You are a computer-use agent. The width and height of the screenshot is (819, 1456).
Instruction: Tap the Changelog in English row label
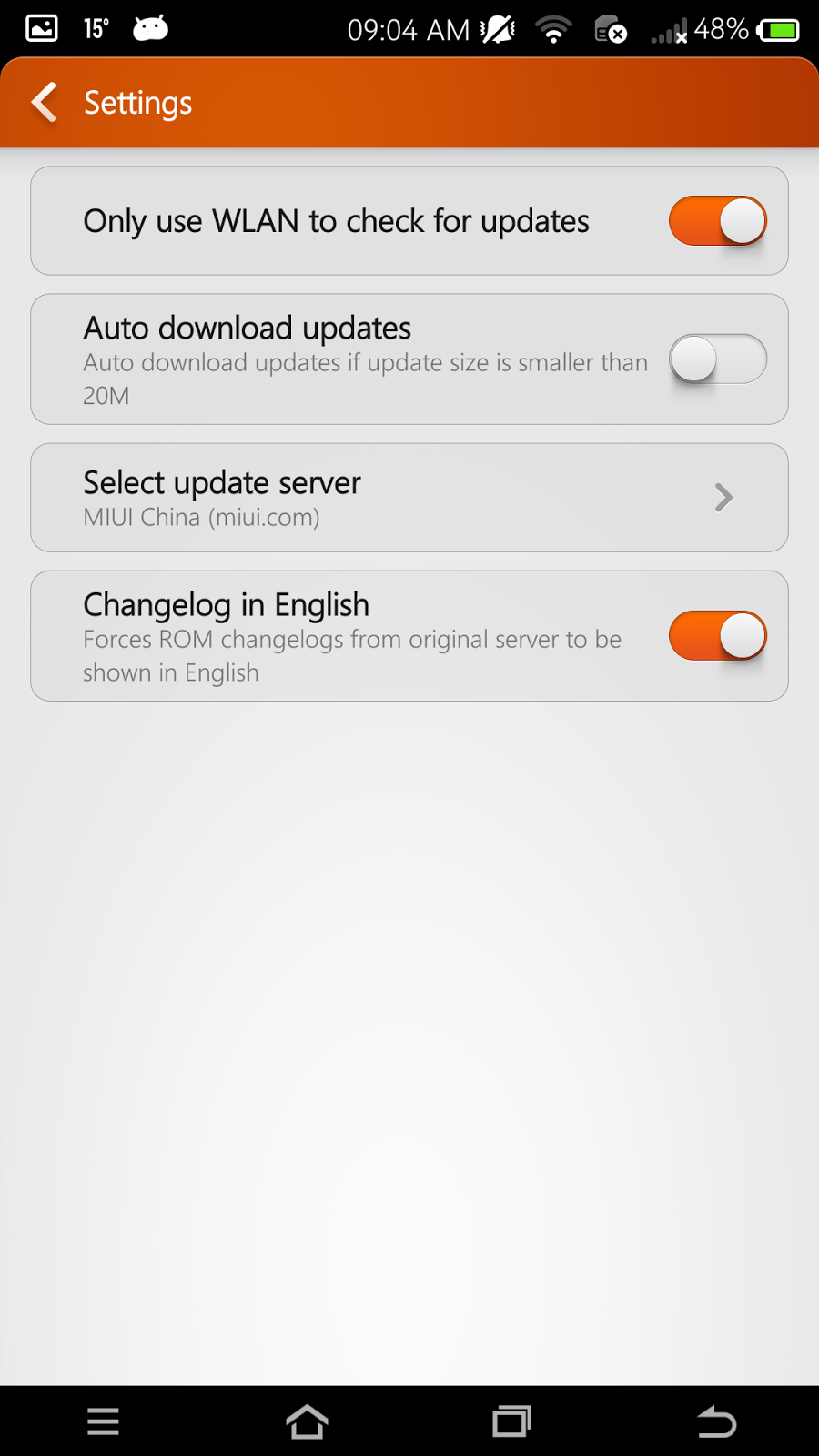click(x=226, y=604)
